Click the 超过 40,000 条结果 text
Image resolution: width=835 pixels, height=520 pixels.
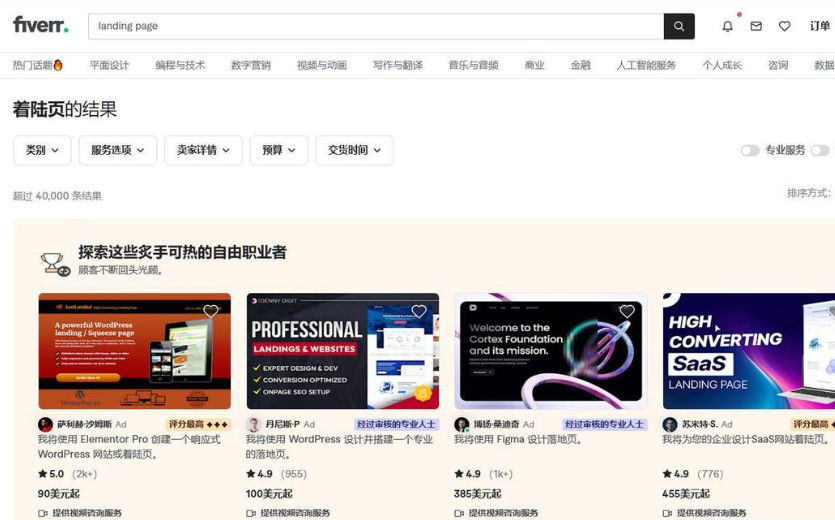[57, 196]
